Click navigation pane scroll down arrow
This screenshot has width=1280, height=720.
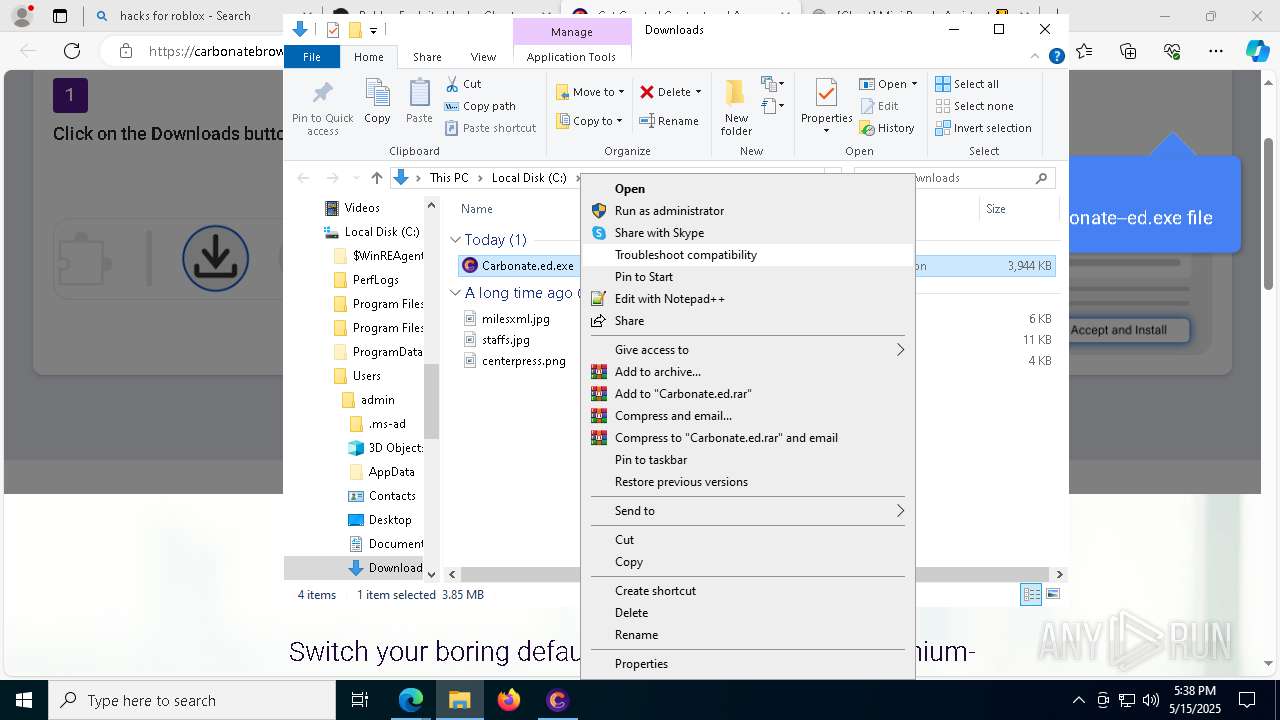coord(432,574)
